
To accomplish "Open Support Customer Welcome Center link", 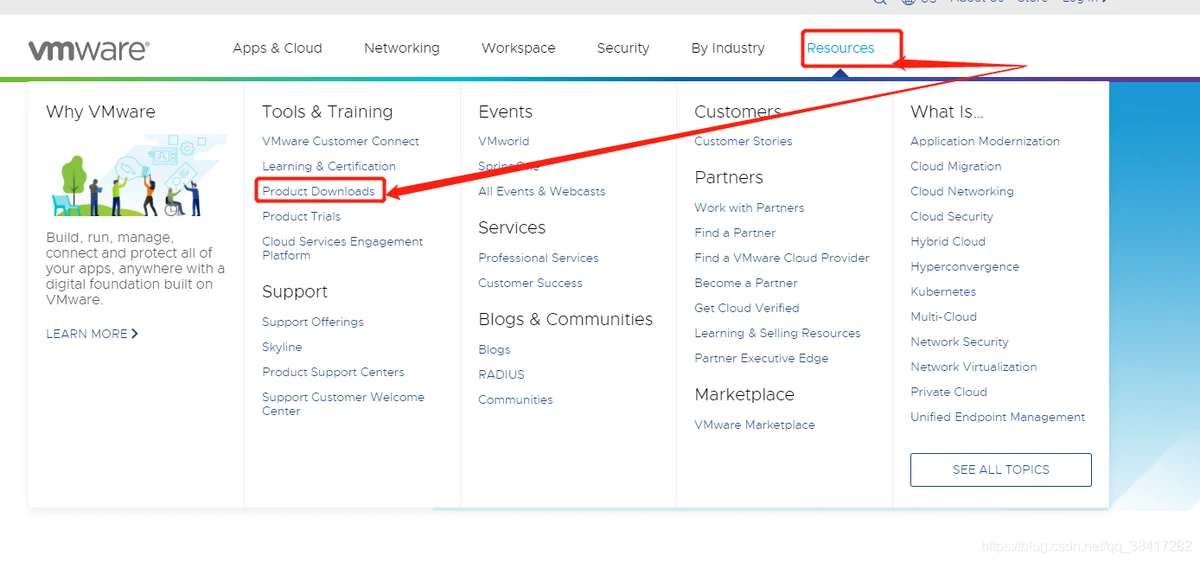I will click(x=343, y=404).
